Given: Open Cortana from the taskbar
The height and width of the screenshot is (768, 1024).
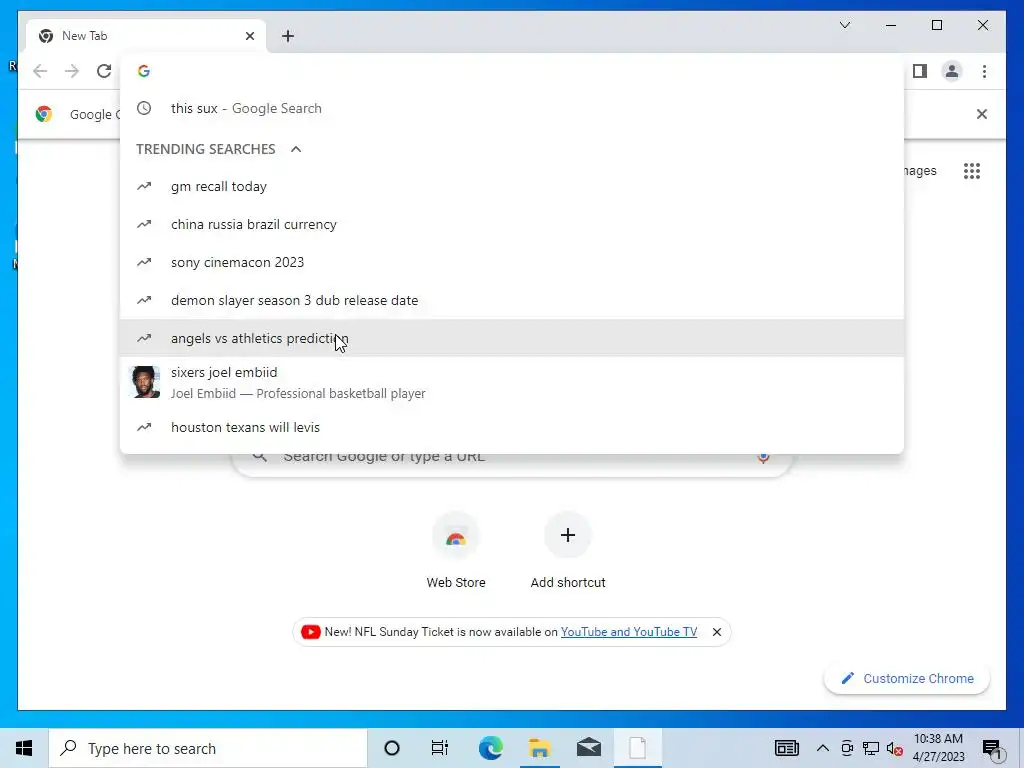Looking at the screenshot, I should tap(392, 748).
